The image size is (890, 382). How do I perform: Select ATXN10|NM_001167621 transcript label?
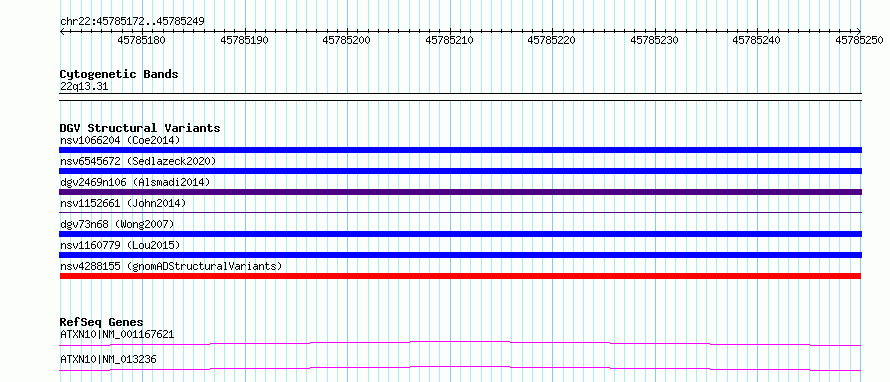[x=117, y=334]
